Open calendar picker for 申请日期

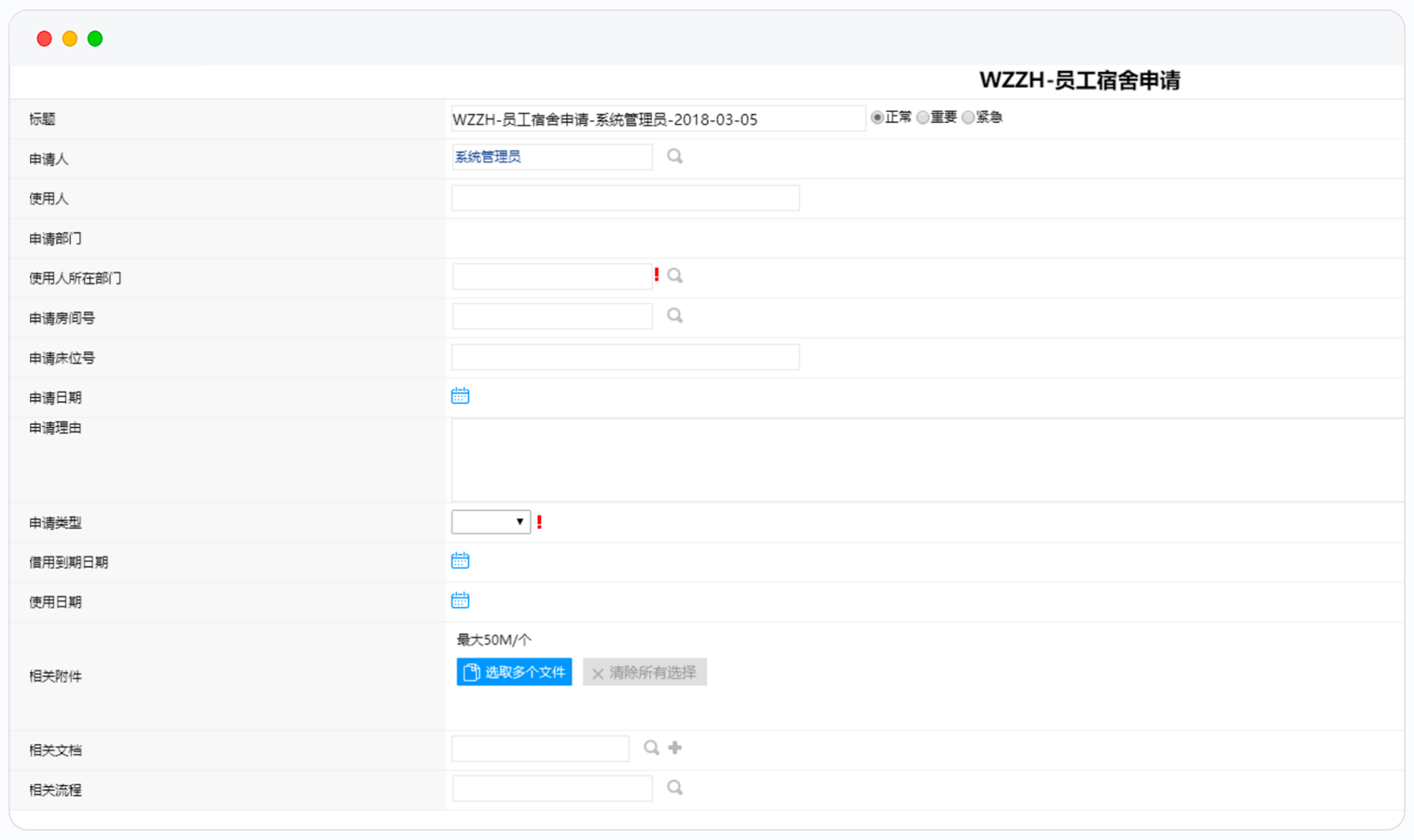coord(460,396)
